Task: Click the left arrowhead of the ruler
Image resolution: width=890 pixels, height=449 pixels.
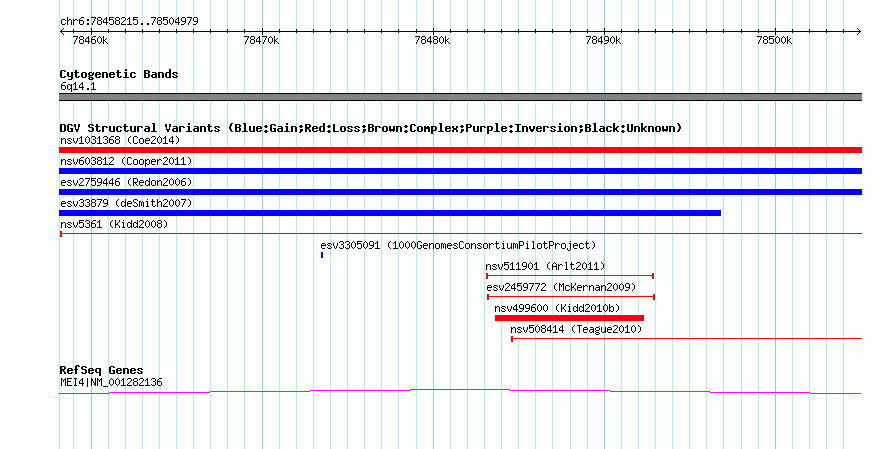Action: coord(62,32)
